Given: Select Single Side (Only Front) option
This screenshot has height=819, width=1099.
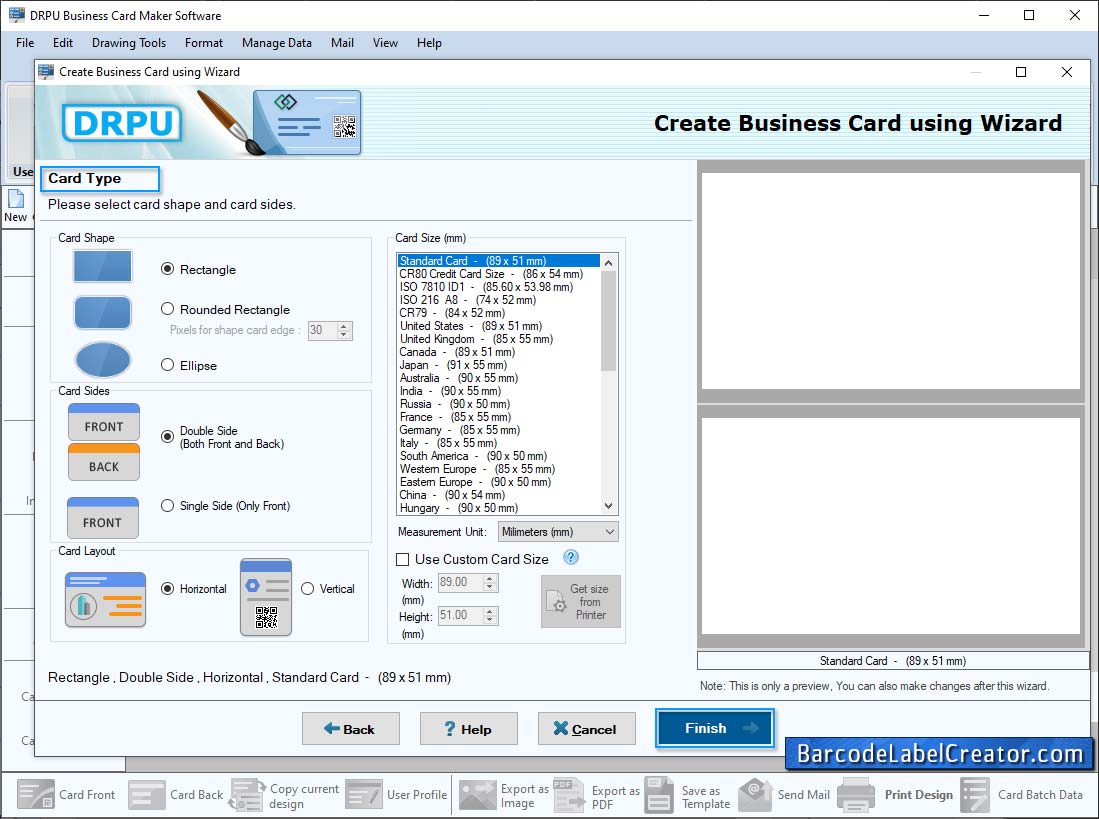Looking at the screenshot, I should click(x=168, y=505).
